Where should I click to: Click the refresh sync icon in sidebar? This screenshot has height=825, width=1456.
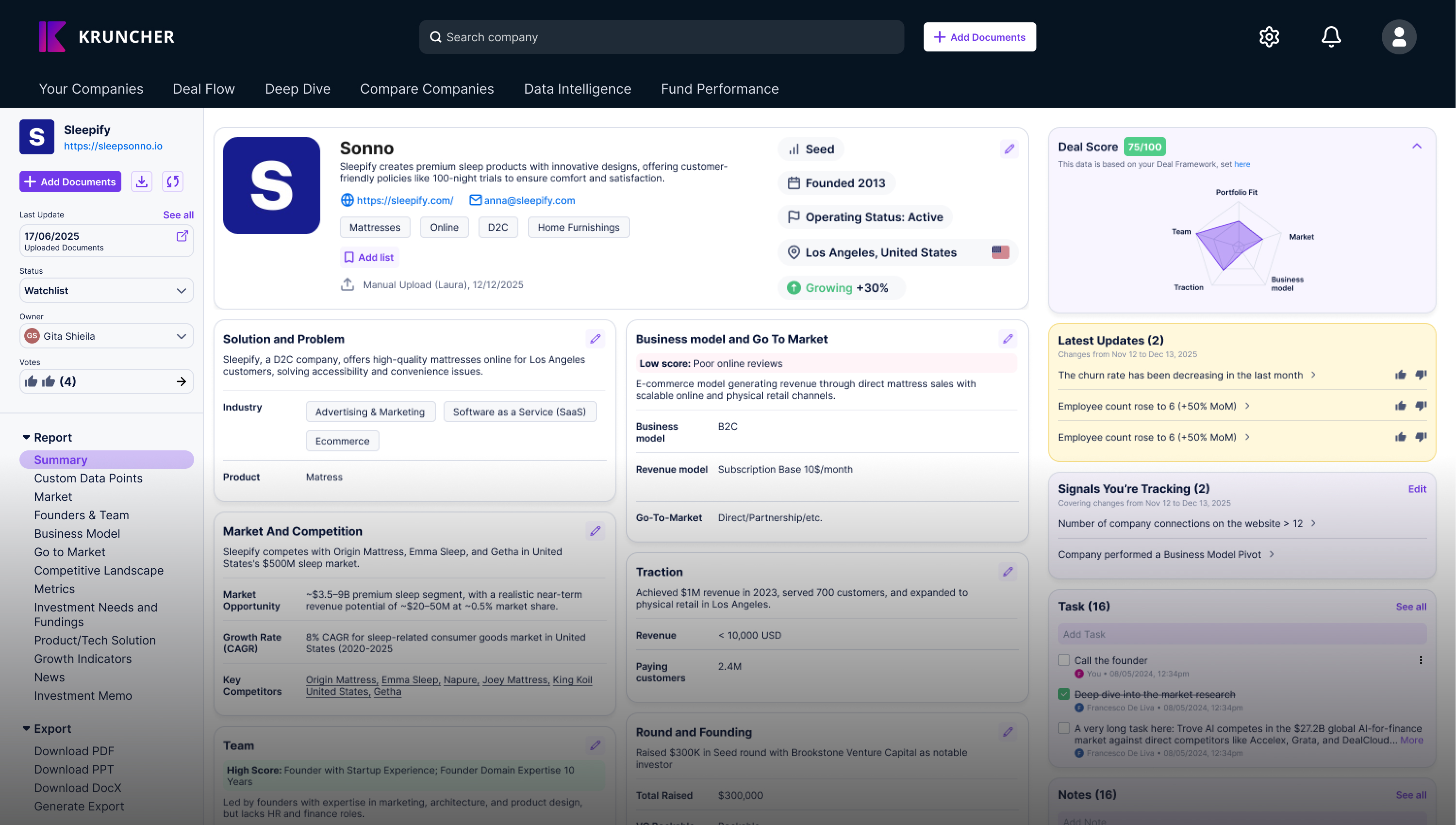(173, 181)
